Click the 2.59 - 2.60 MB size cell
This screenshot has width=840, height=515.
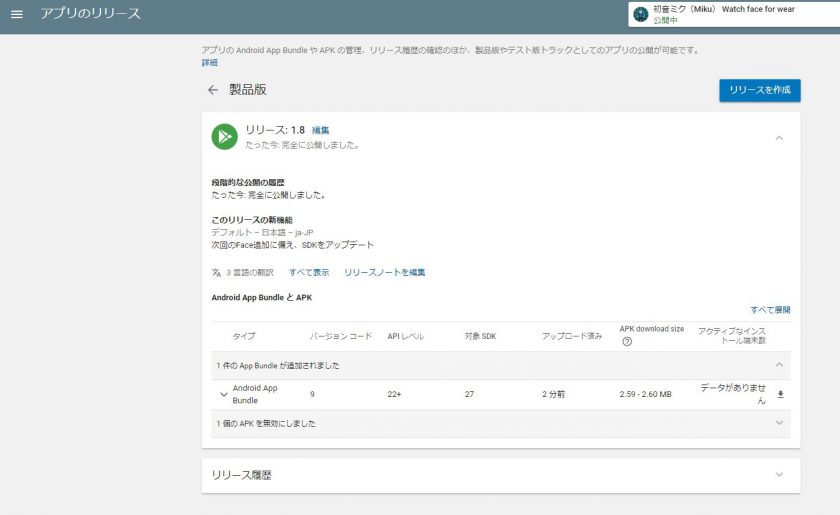pos(646,394)
